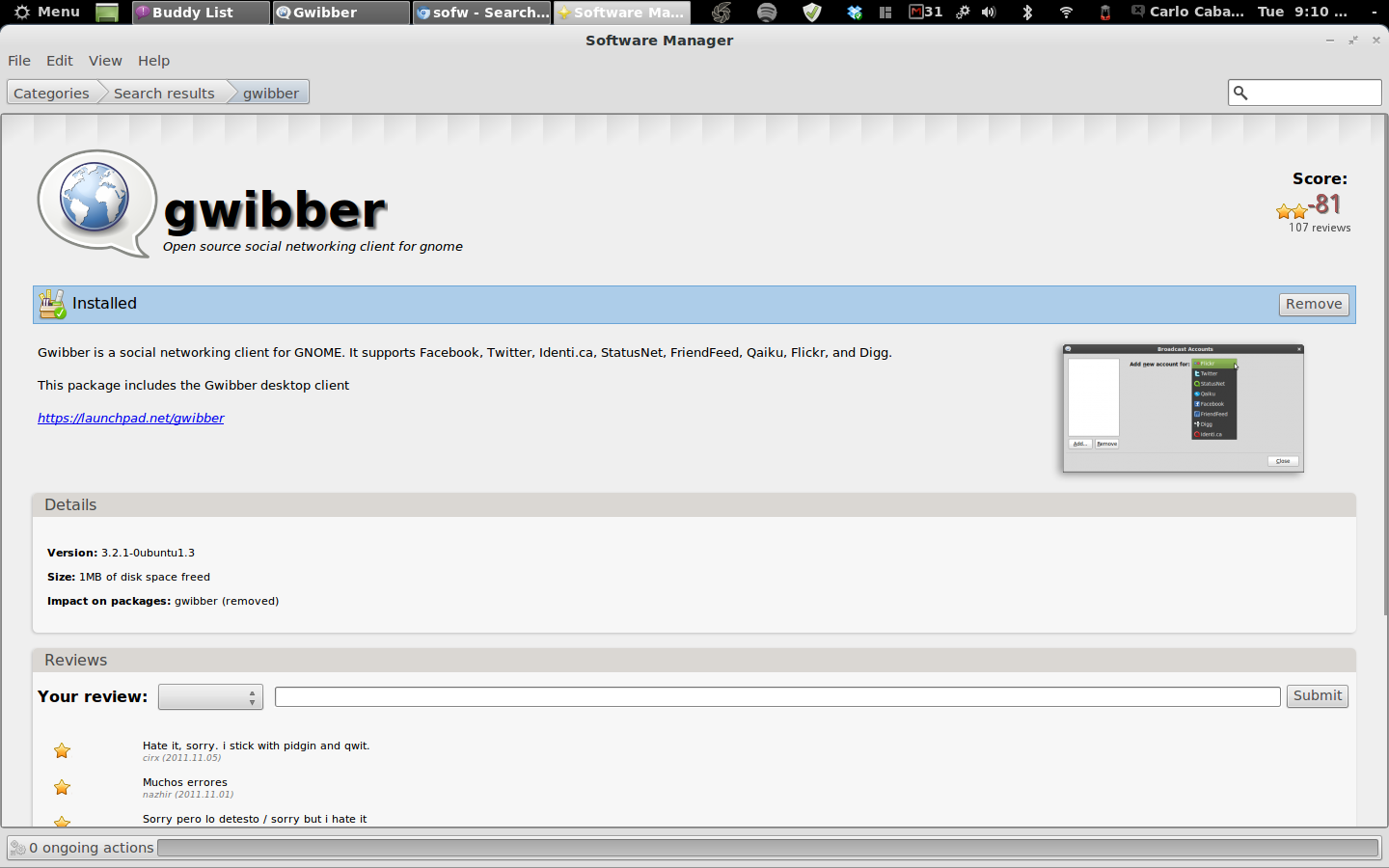Open the Edit menu
Viewport: 1389px width, 868px height.
click(x=60, y=61)
